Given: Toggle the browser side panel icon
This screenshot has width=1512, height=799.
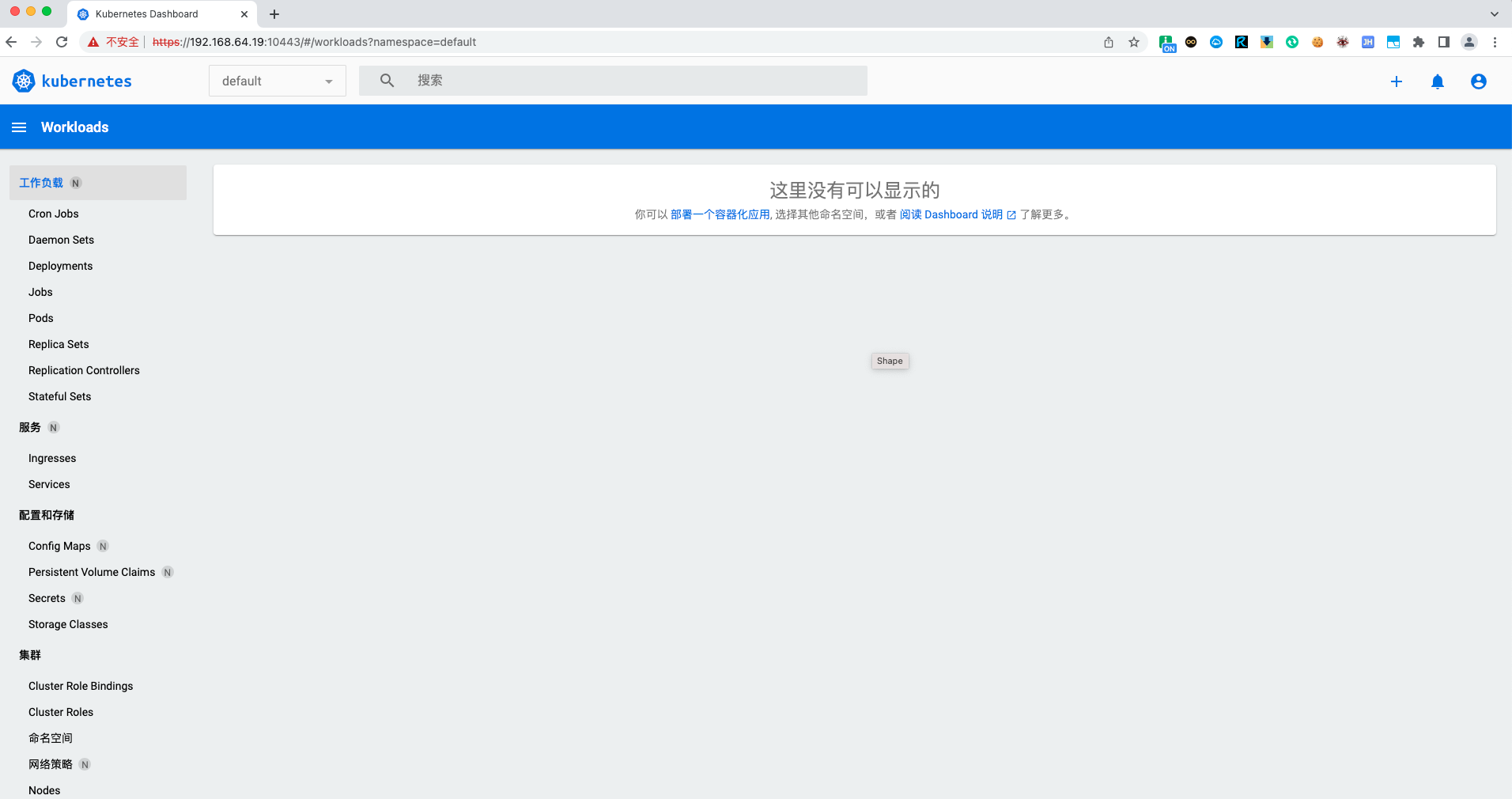Looking at the screenshot, I should 1444,42.
